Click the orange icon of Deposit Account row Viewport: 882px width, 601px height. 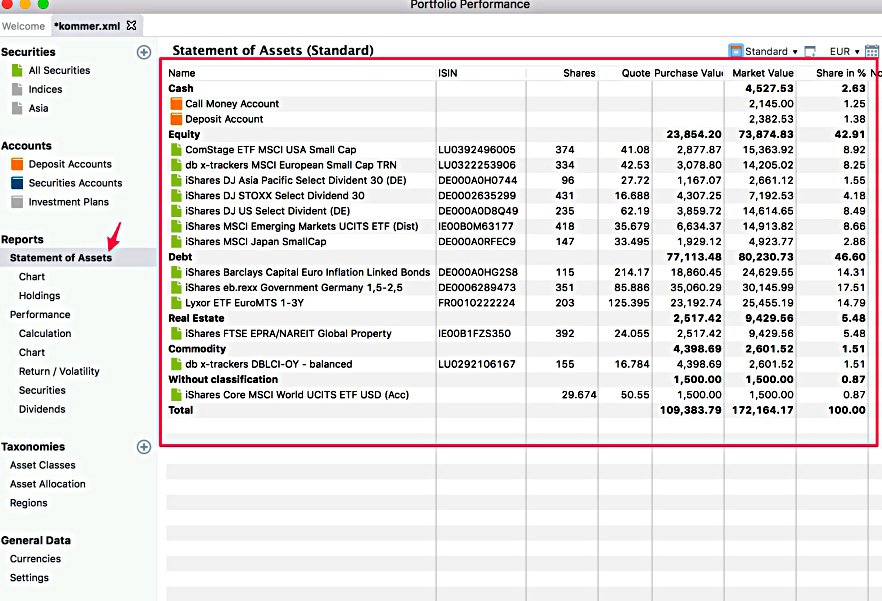tap(176, 119)
